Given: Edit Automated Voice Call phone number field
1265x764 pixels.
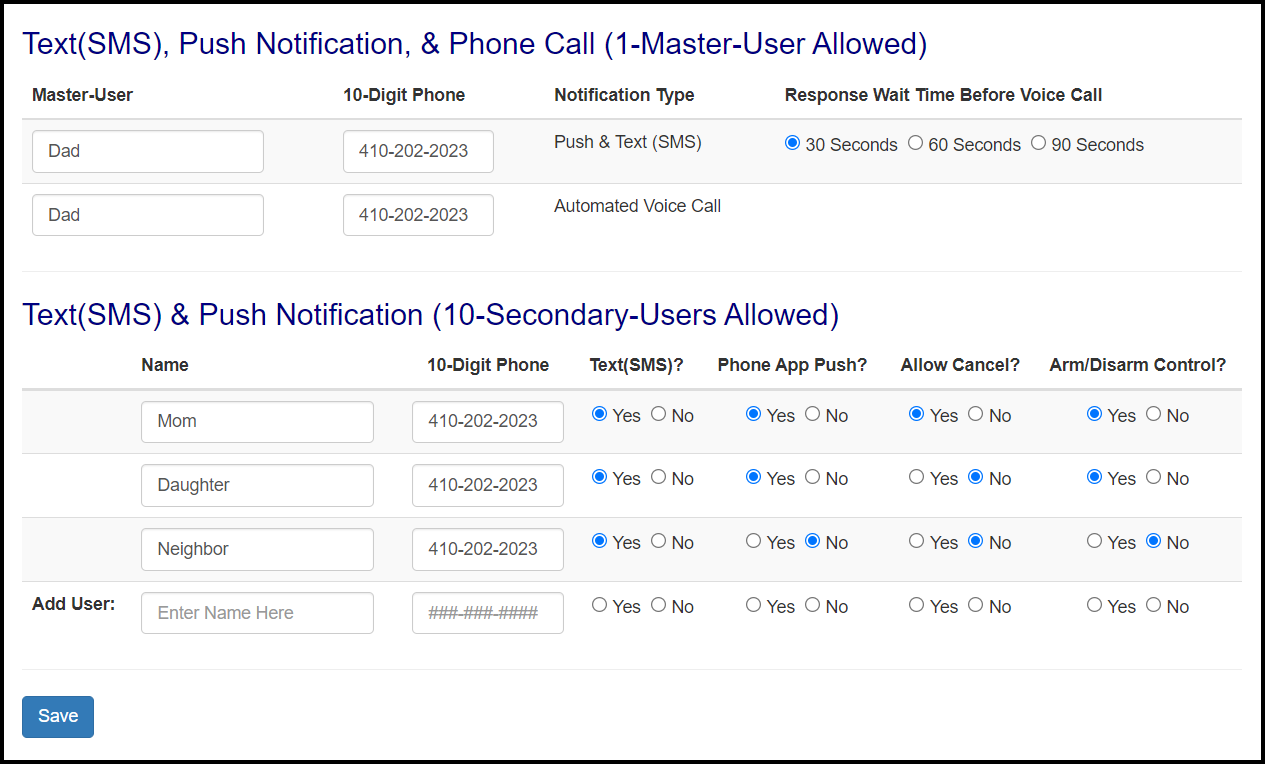Looking at the screenshot, I should [x=418, y=215].
